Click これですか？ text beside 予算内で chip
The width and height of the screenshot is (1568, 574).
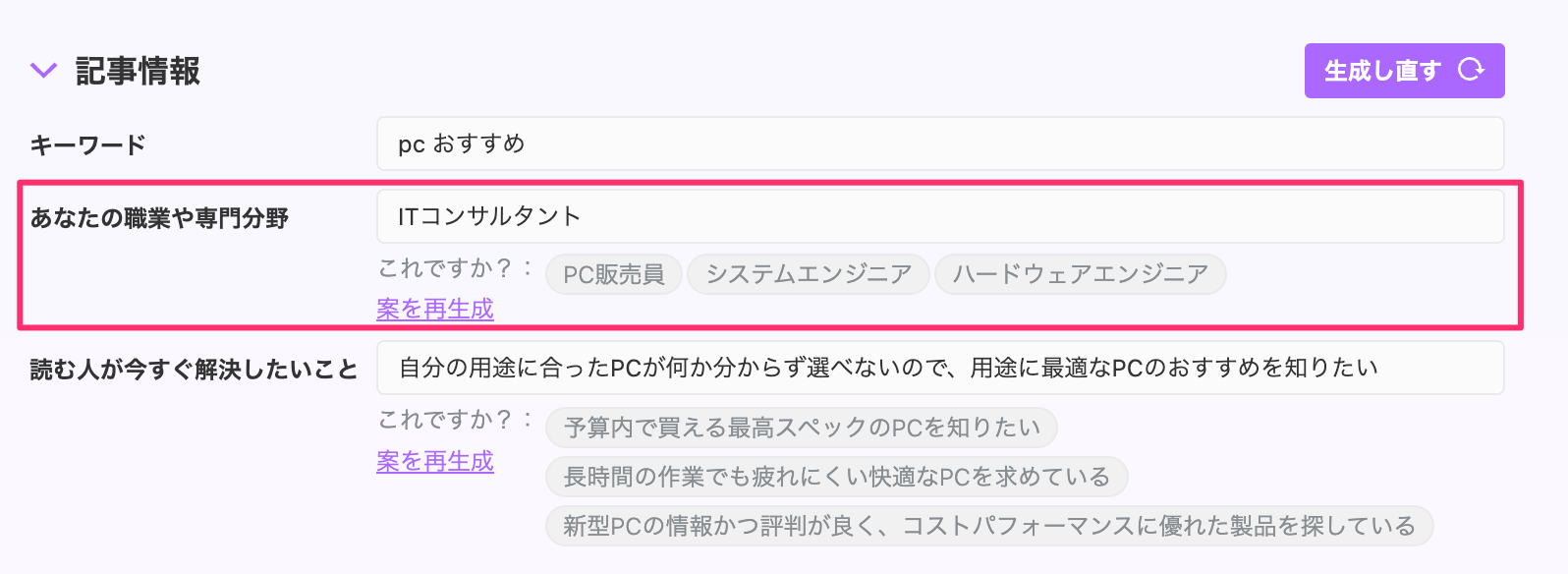click(455, 420)
